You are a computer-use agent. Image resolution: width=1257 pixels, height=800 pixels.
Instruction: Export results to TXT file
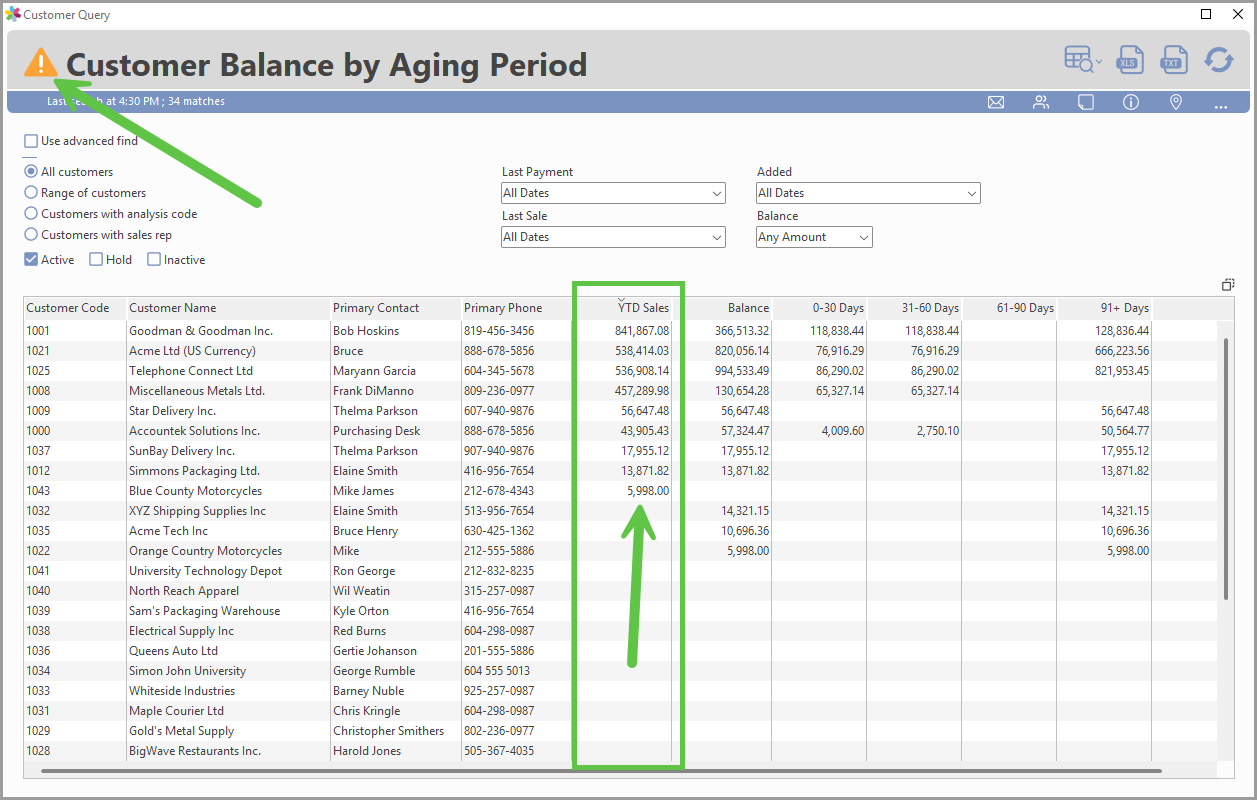pyautogui.click(x=1173, y=60)
